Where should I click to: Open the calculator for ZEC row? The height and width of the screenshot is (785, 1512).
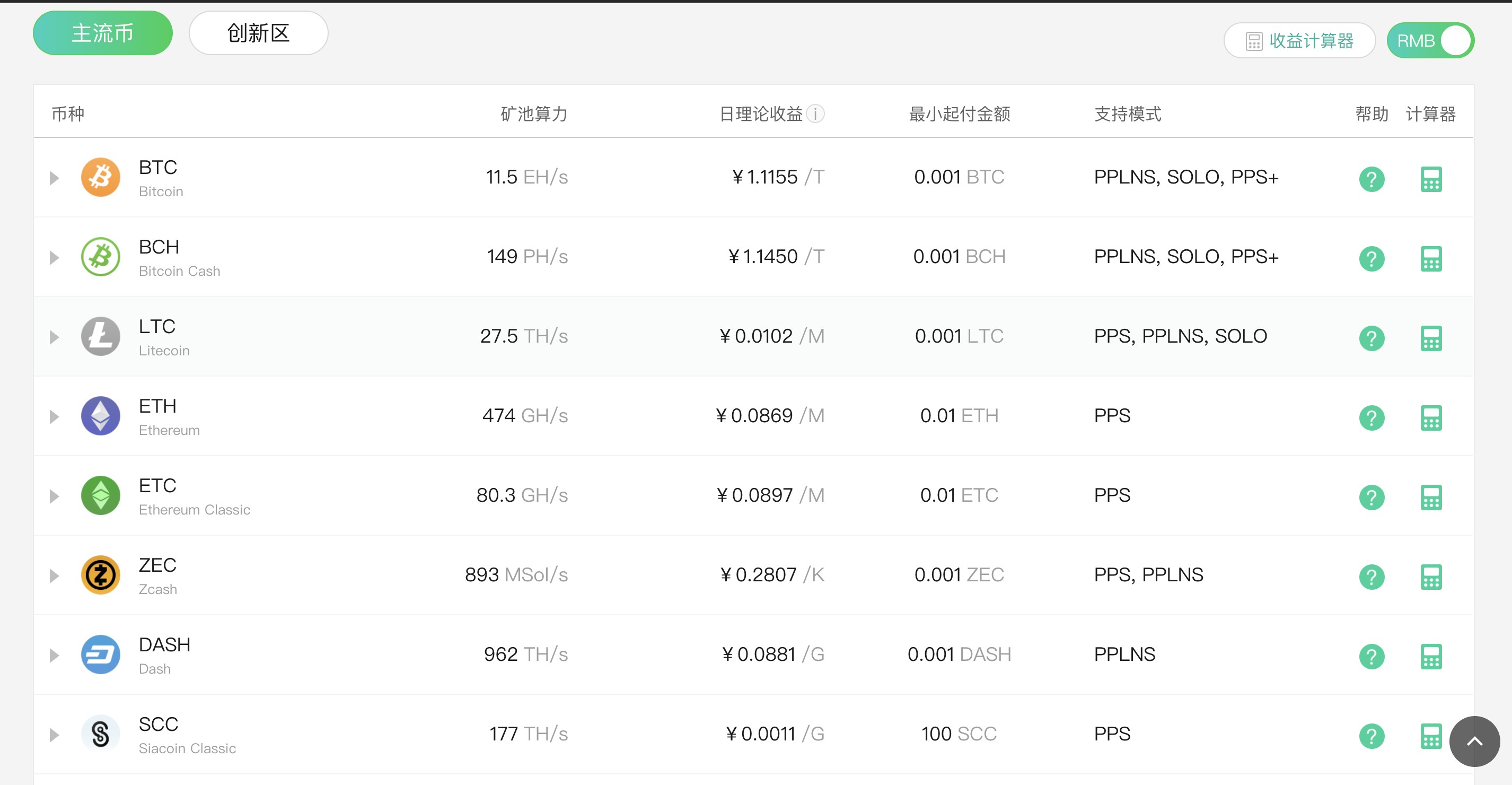pyautogui.click(x=1430, y=577)
